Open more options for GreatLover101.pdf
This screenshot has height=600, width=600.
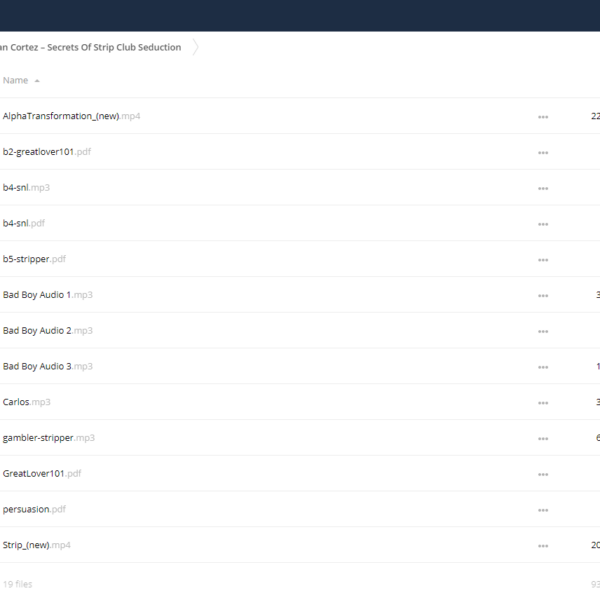tap(543, 474)
